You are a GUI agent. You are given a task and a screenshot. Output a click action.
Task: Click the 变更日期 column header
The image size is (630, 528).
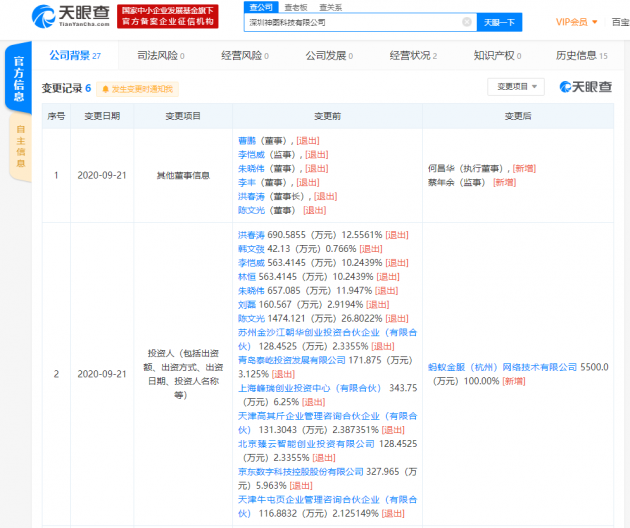coord(102,116)
